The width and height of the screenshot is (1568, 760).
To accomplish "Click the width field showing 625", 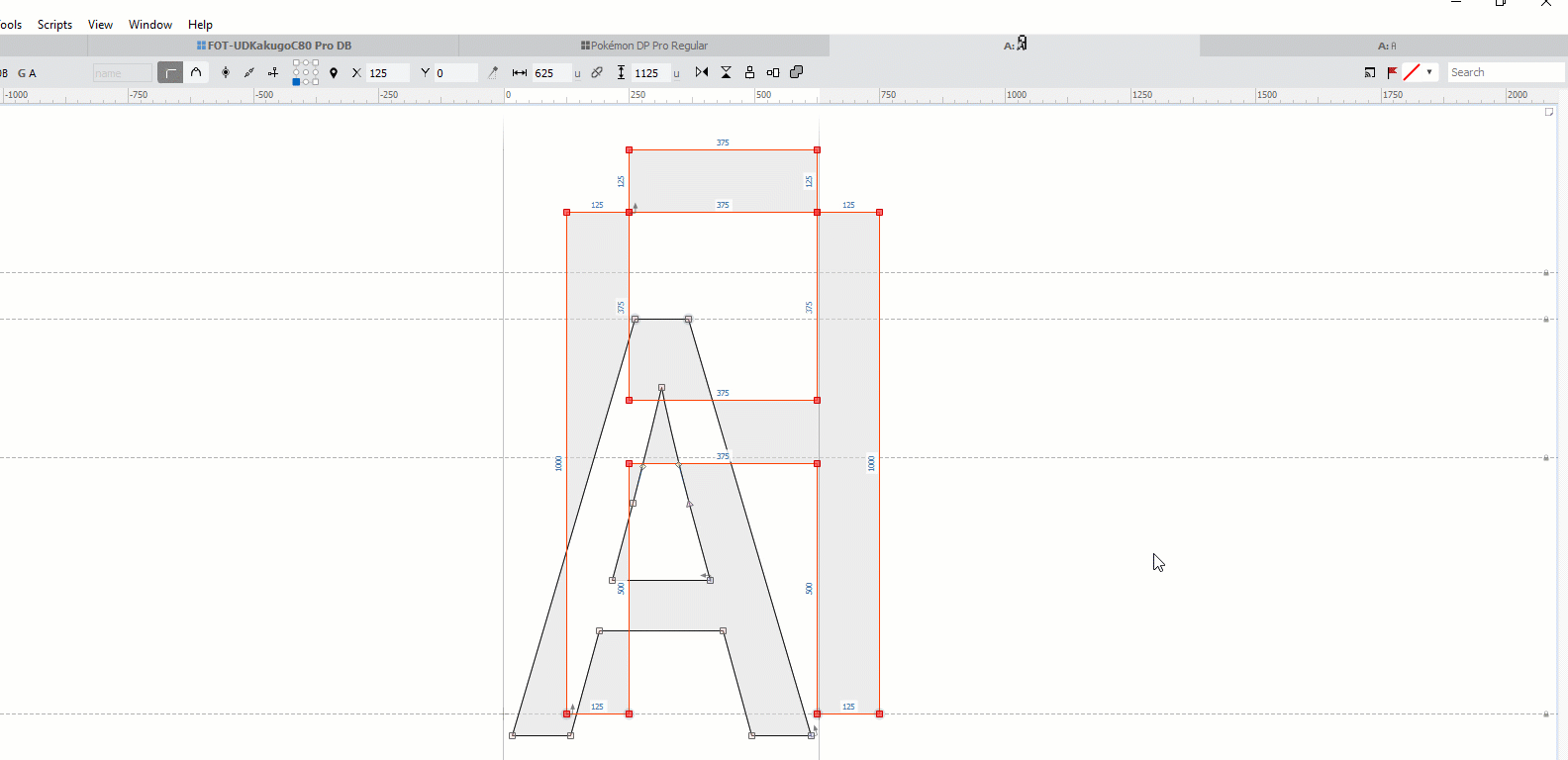I will 551,72.
